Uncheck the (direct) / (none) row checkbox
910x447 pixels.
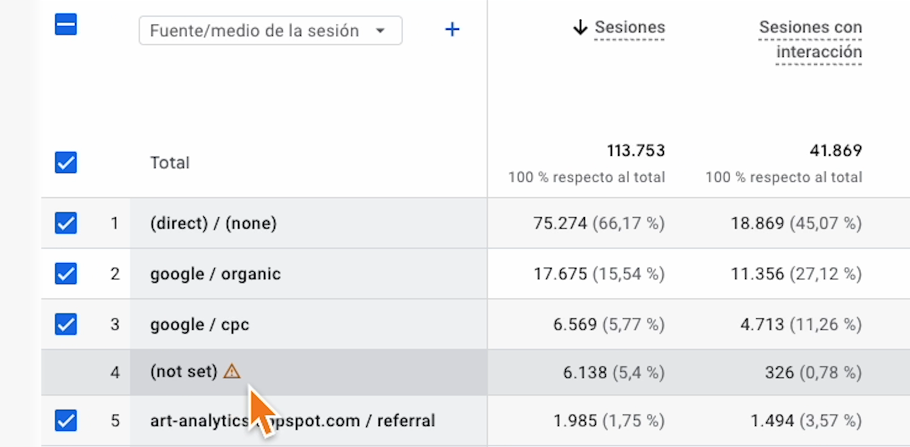(66, 223)
